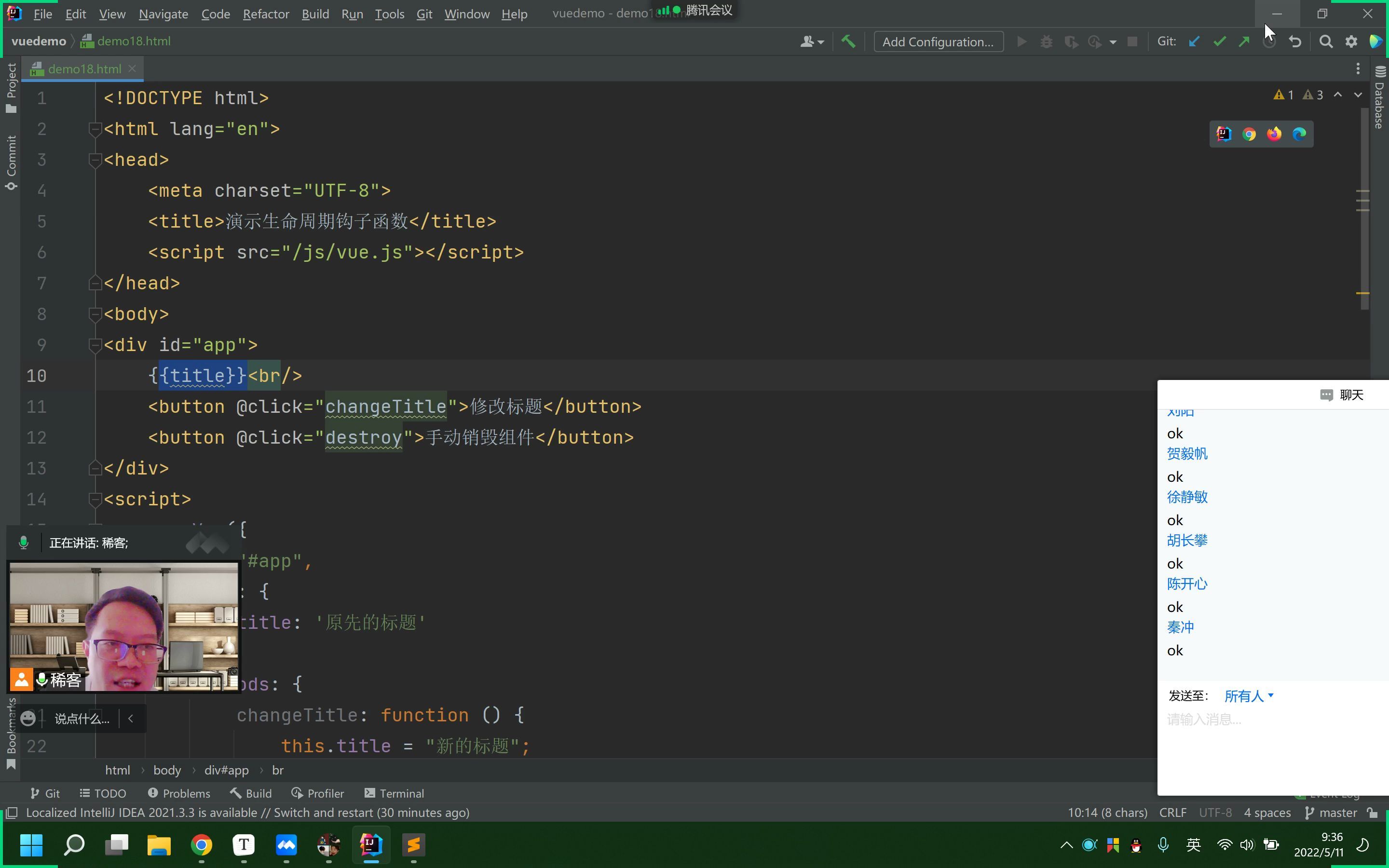Click the master branch widget

click(x=1331, y=813)
